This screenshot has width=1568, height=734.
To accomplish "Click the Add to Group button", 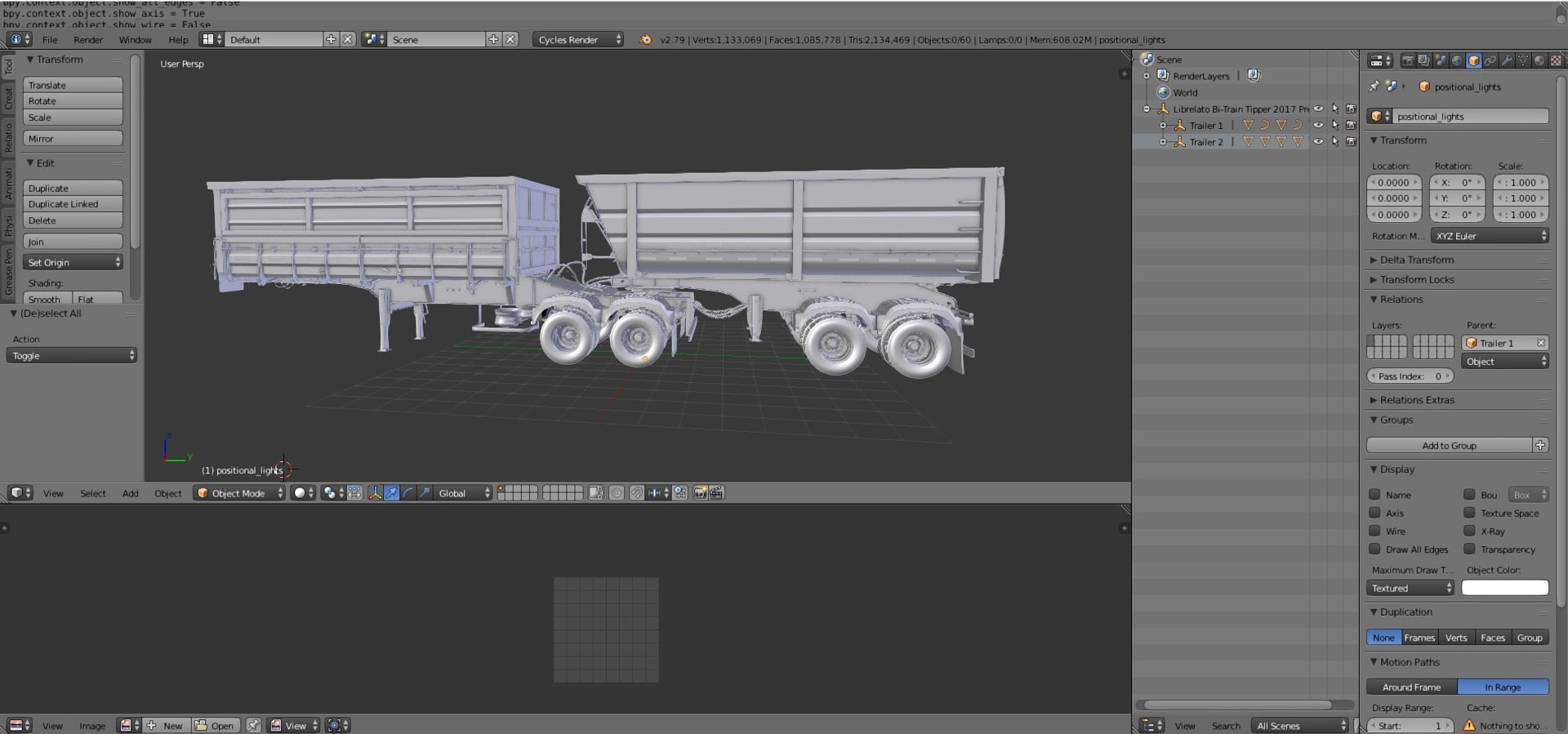I will (x=1450, y=446).
